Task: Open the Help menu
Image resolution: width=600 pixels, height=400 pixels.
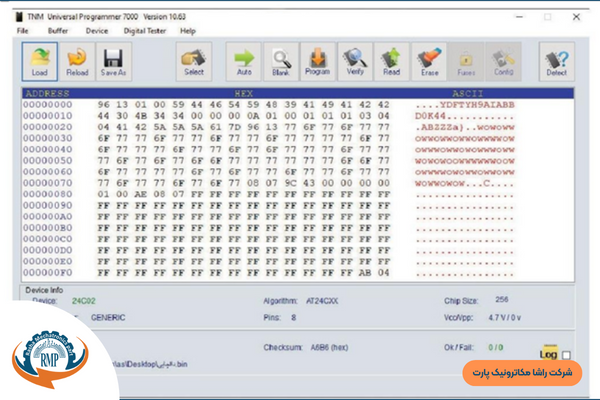Action: 188,31
